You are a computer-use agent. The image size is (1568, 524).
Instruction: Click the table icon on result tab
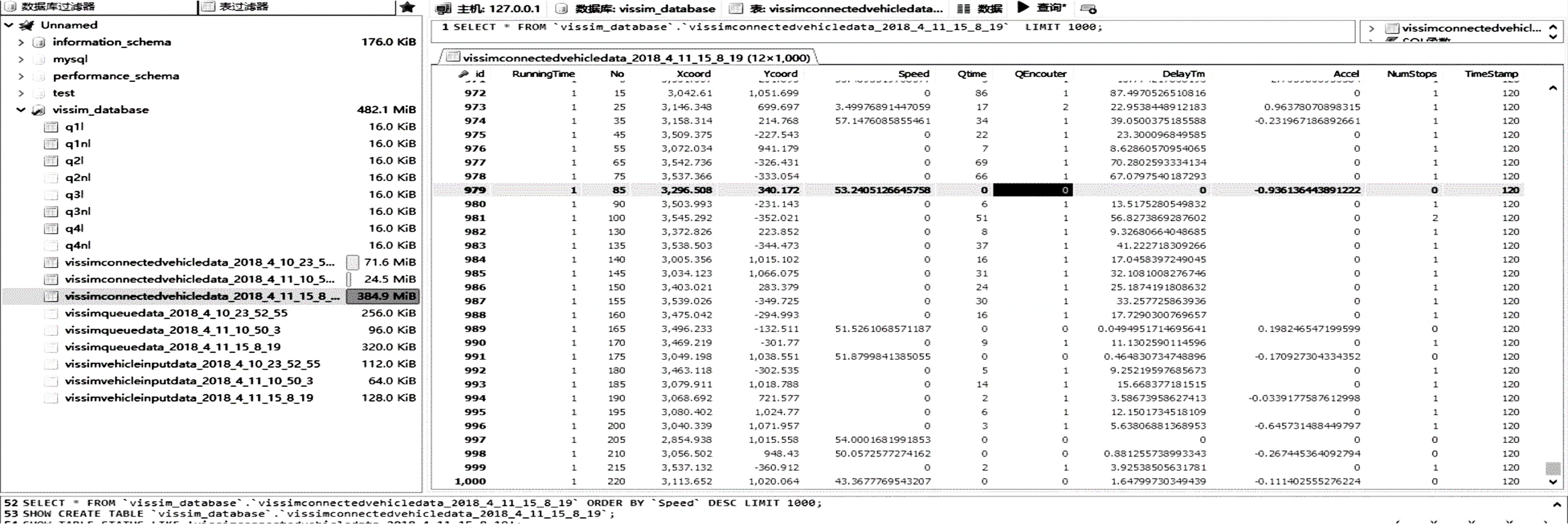point(453,57)
